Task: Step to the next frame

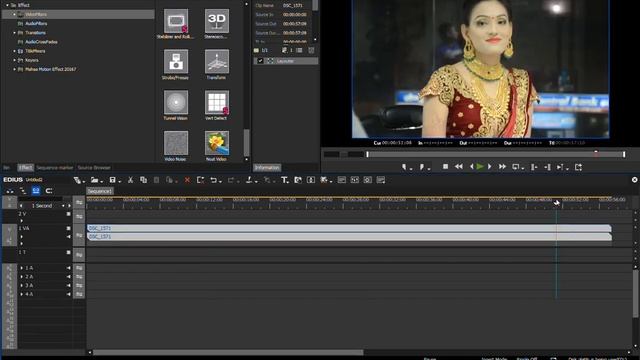Action: pos(489,167)
